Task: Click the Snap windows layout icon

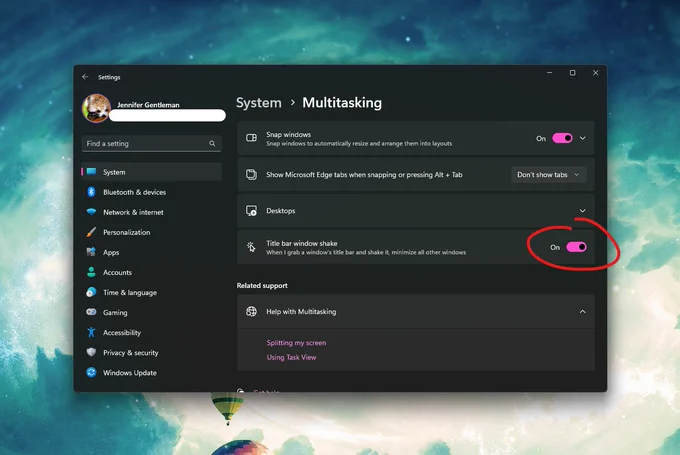Action: 252,138
